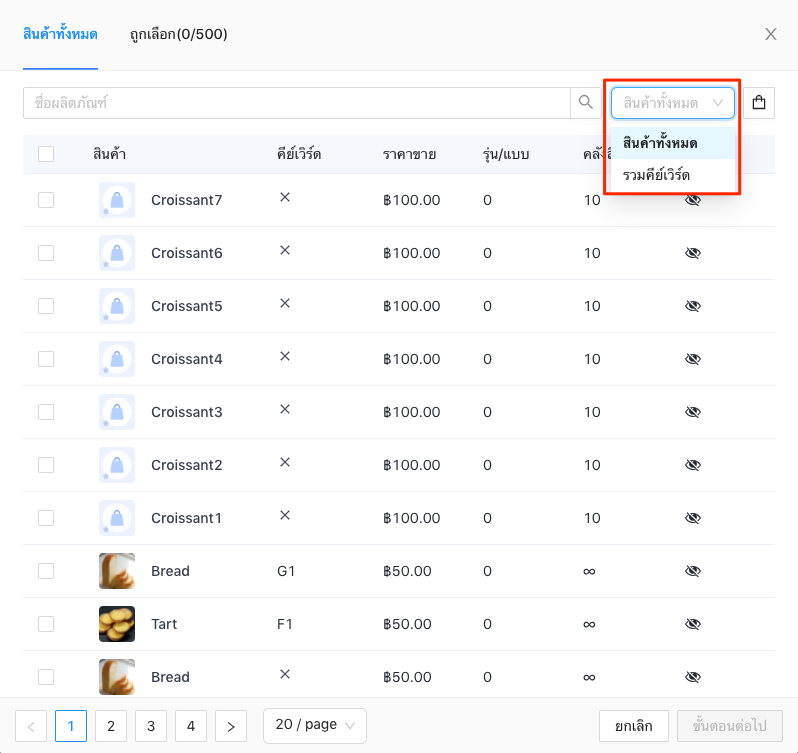Focus the ชื่อผลิตภัณฑ์ search field

(297, 103)
